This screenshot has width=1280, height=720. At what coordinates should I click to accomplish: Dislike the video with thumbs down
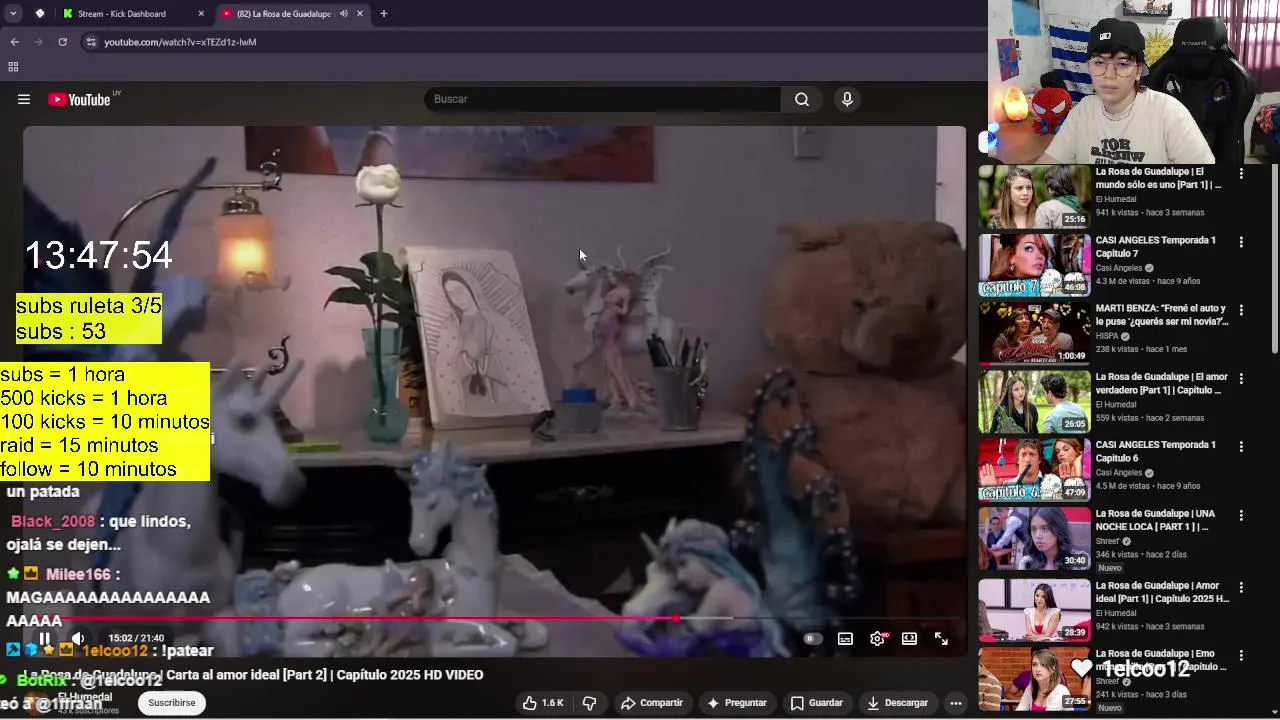[x=589, y=703]
